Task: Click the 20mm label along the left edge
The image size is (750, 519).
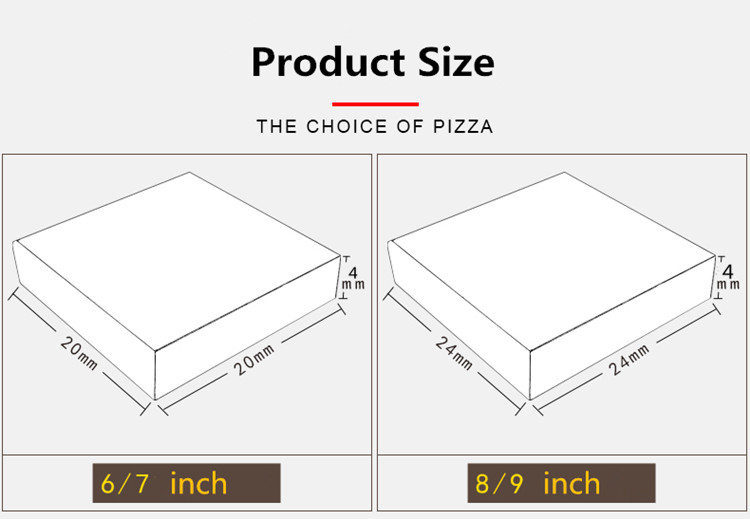Action: [x=79, y=353]
